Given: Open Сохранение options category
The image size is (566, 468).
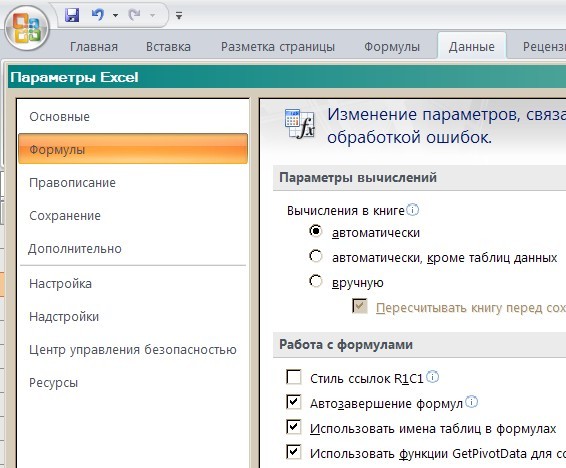Looking at the screenshot, I should pyautogui.click(x=133, y=215).
